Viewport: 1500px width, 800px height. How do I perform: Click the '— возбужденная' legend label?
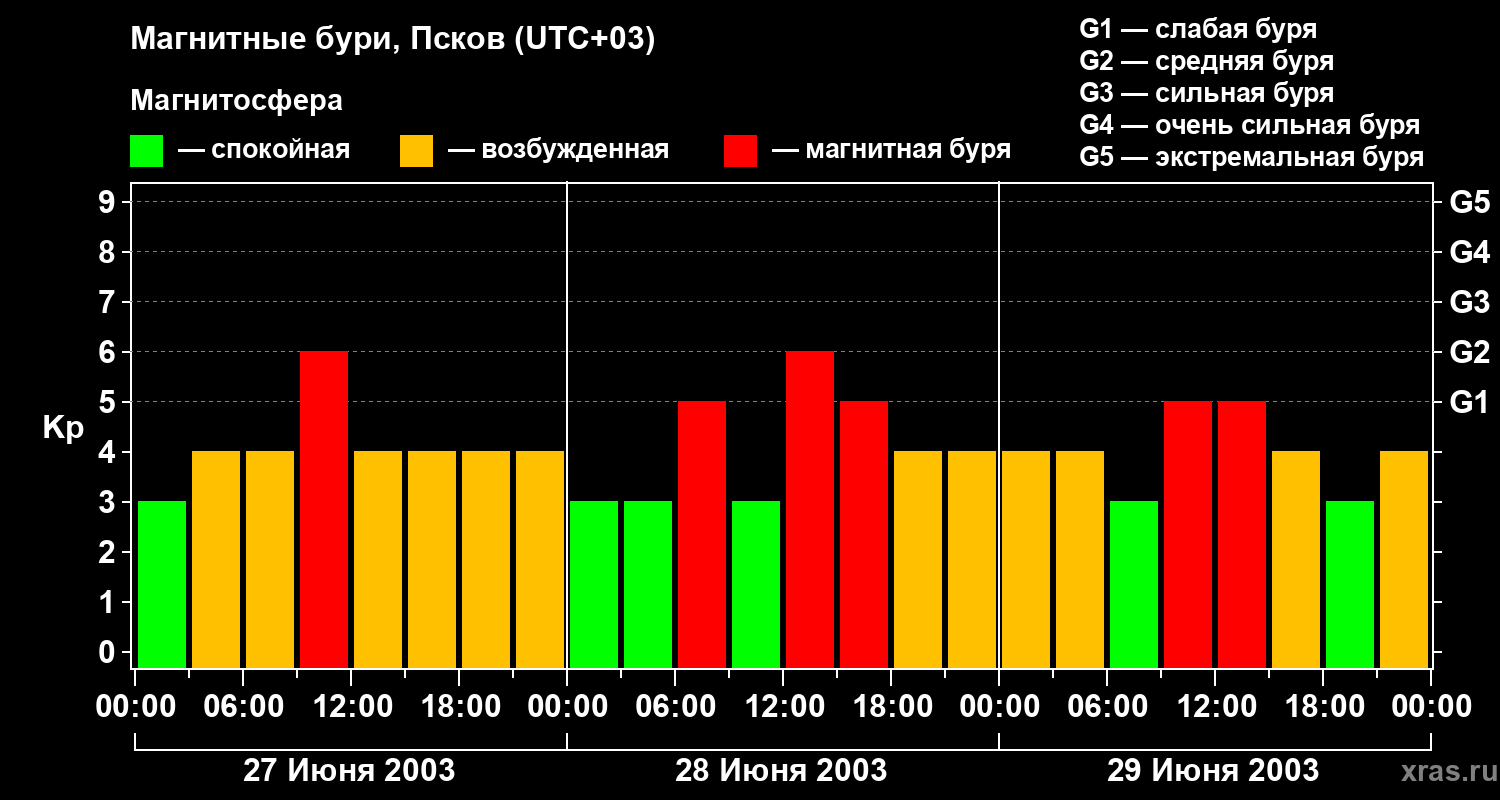coord(559,150)
